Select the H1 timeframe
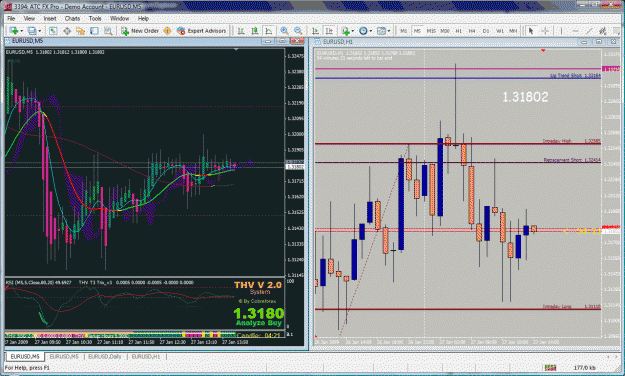 [459, 31]
